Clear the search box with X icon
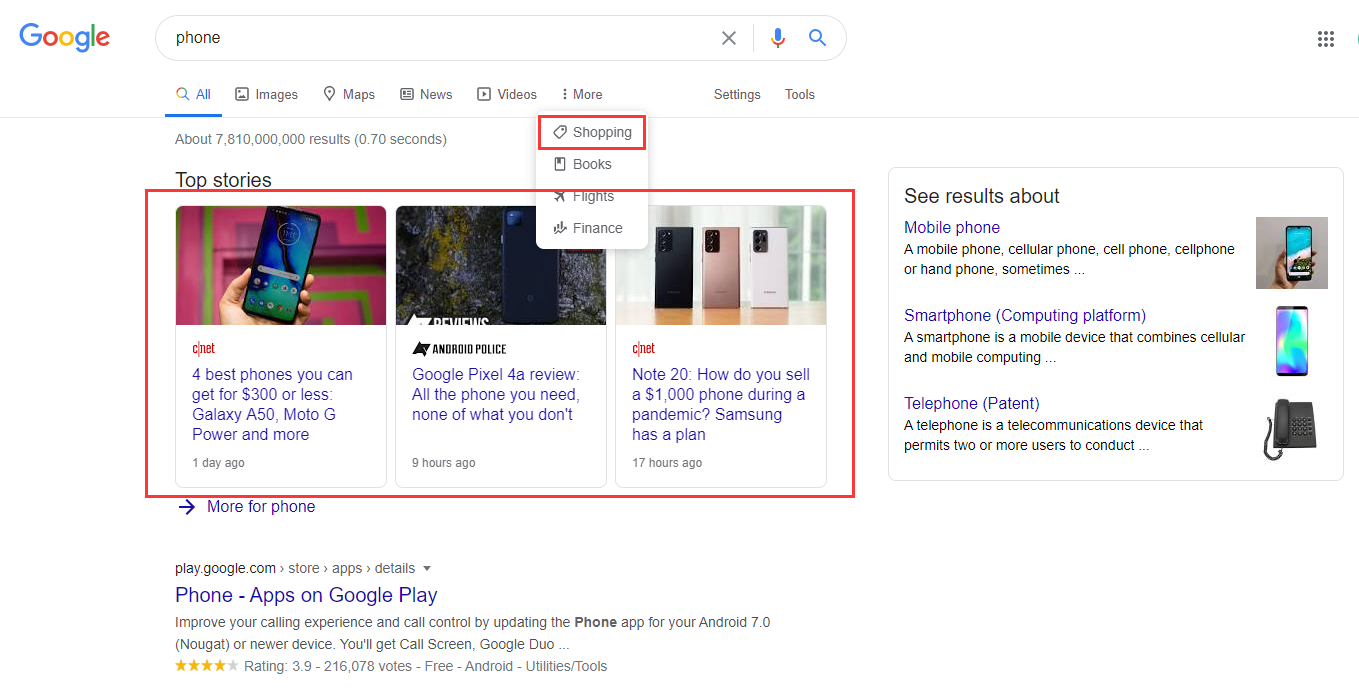The width and height of the screenshot is (1359, 689). pos(729,38)
